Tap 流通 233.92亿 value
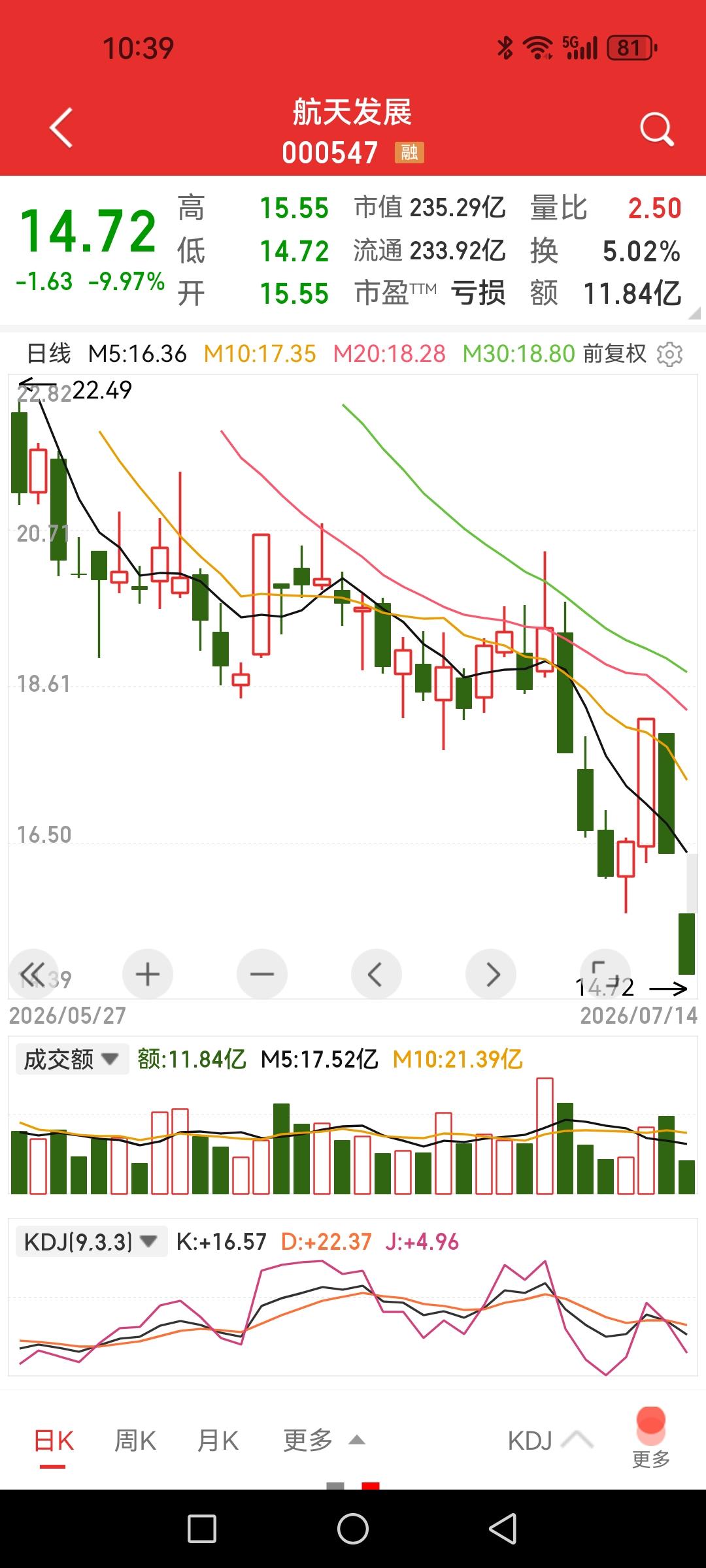Image resolution: width=706 pixels, height=1568 pixels. pos(458,251)
